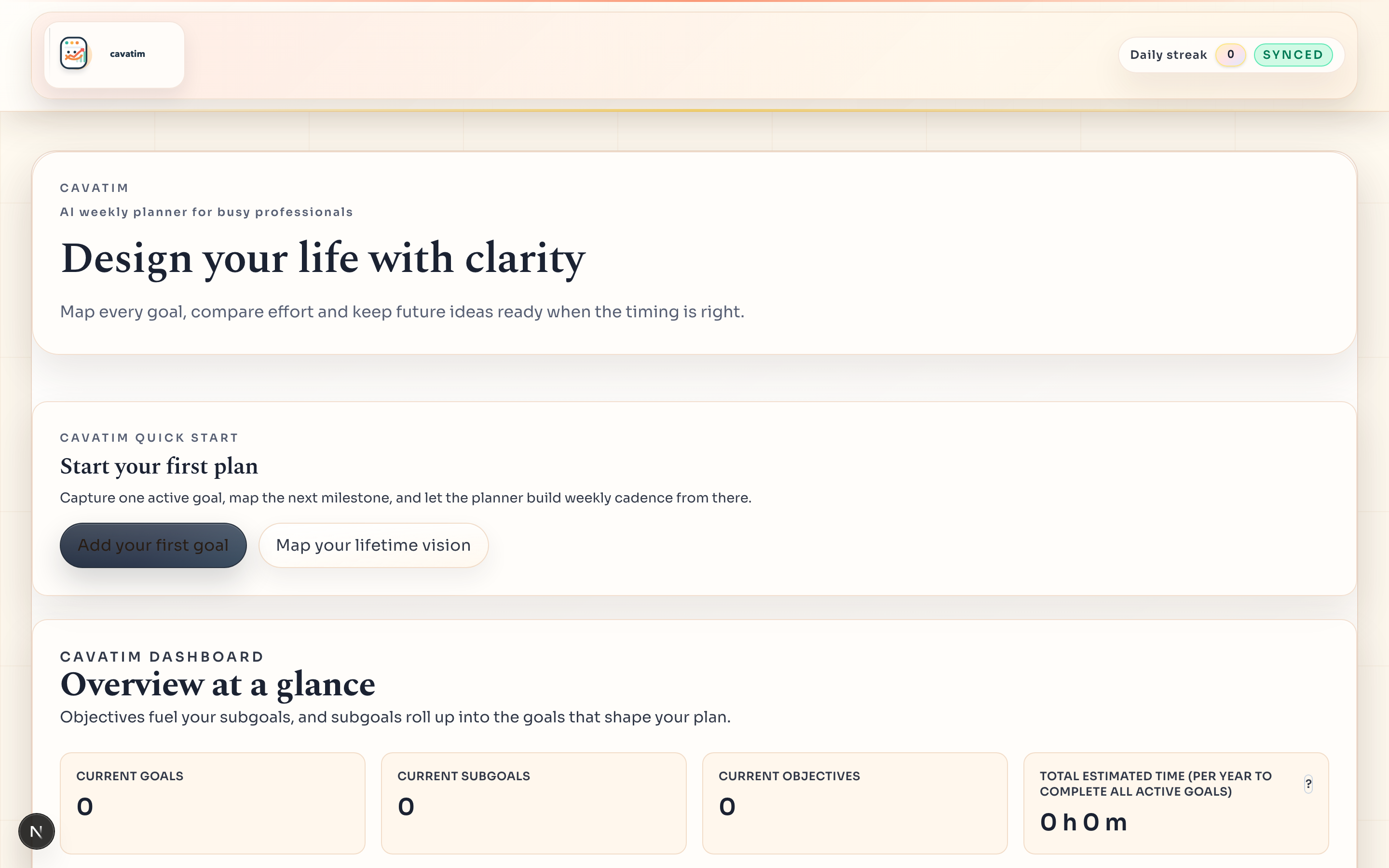The width and height of the screenshot is (1389, 868).
Task: Click the Design your life with clarity heading
Action: coord(323,259)
